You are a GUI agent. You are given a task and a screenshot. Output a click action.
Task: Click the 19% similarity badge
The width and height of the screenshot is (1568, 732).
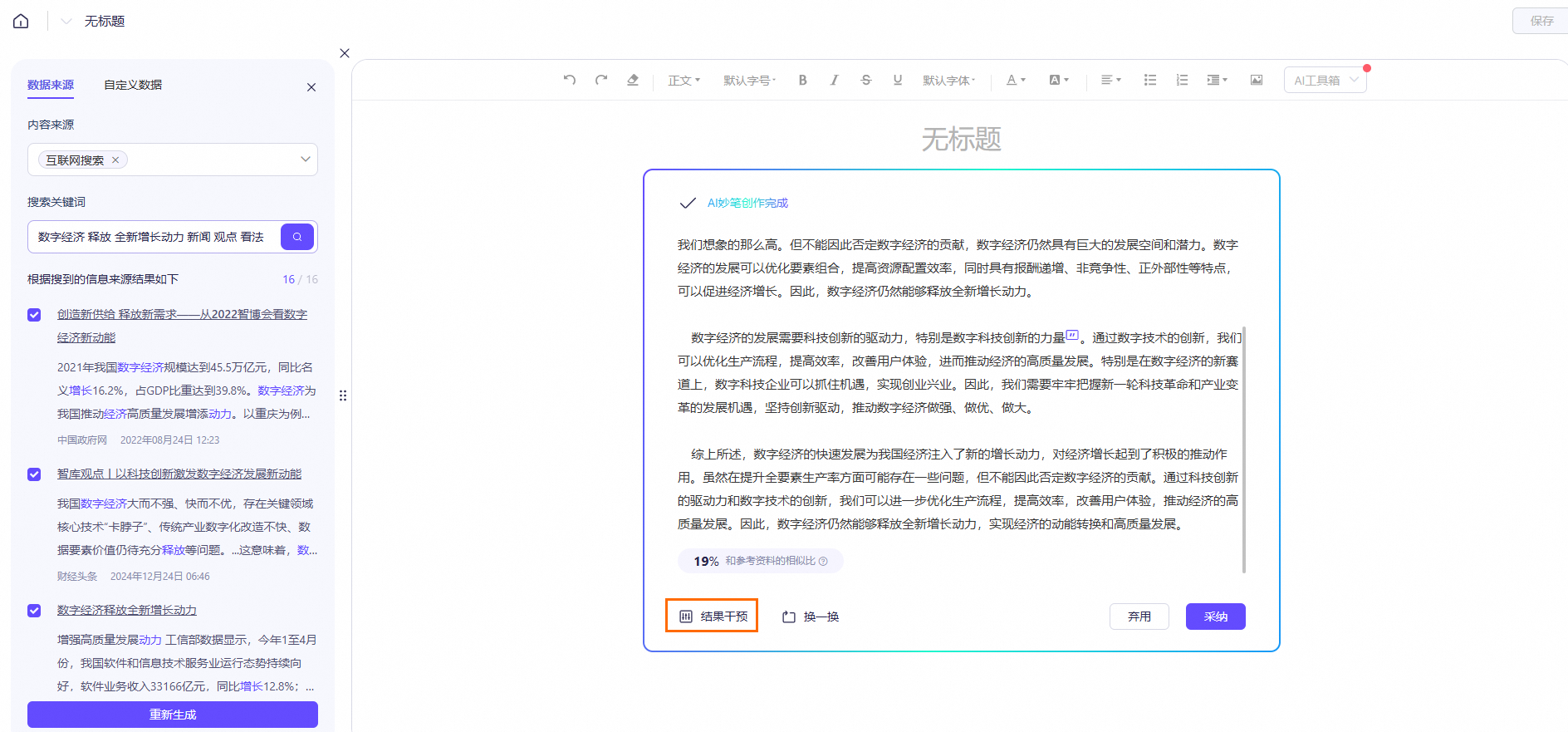click(760, 561)
